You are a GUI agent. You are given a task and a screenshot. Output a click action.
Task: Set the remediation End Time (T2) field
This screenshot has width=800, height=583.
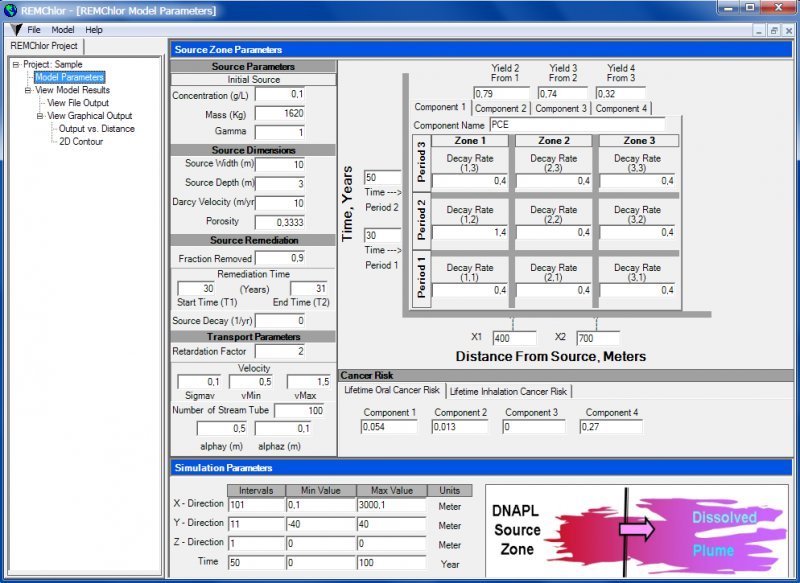point(309,289)
